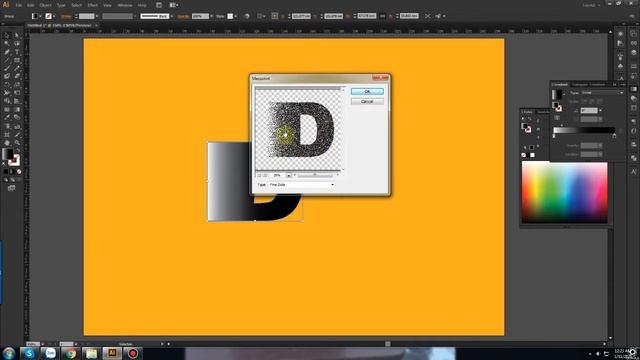Open gradient Type dropdown in Gradient panel
The image size is (640, 360).
coord(602,93)
